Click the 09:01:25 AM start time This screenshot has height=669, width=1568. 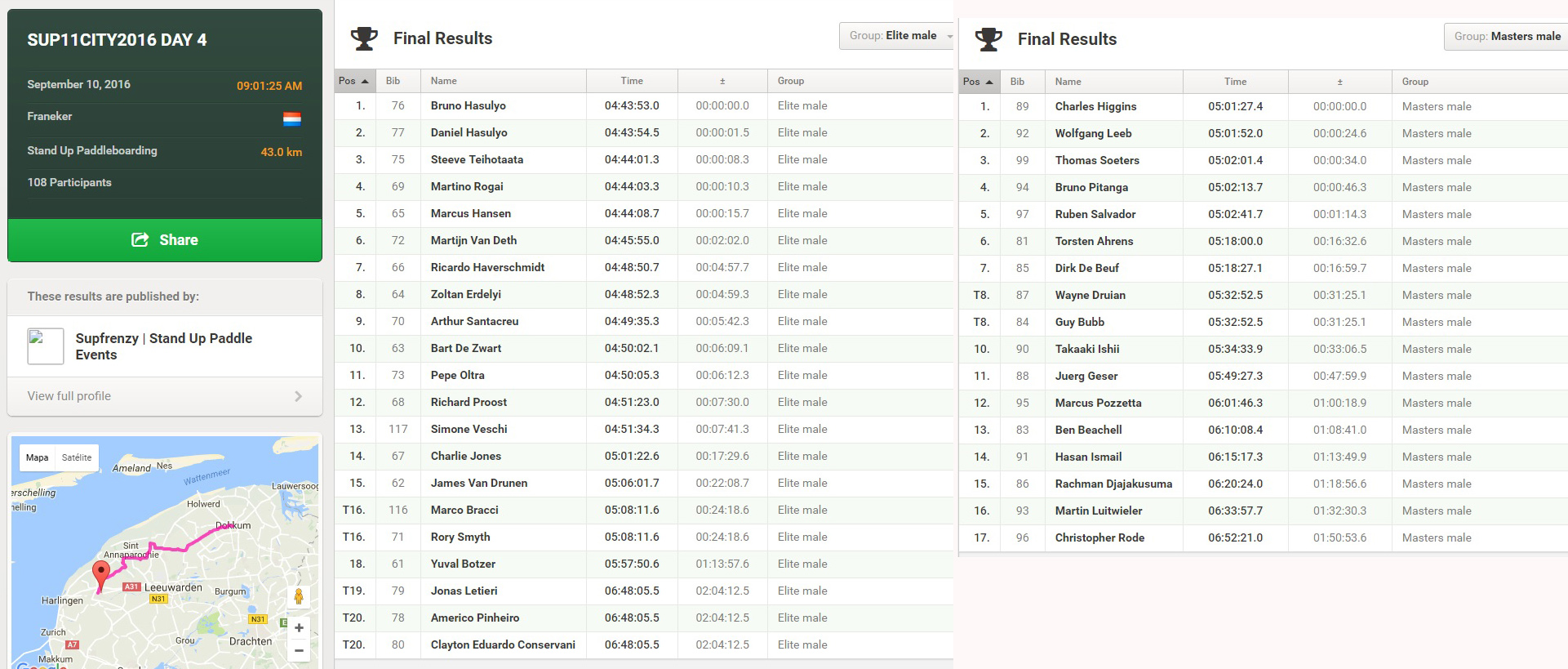click(269, 86)
